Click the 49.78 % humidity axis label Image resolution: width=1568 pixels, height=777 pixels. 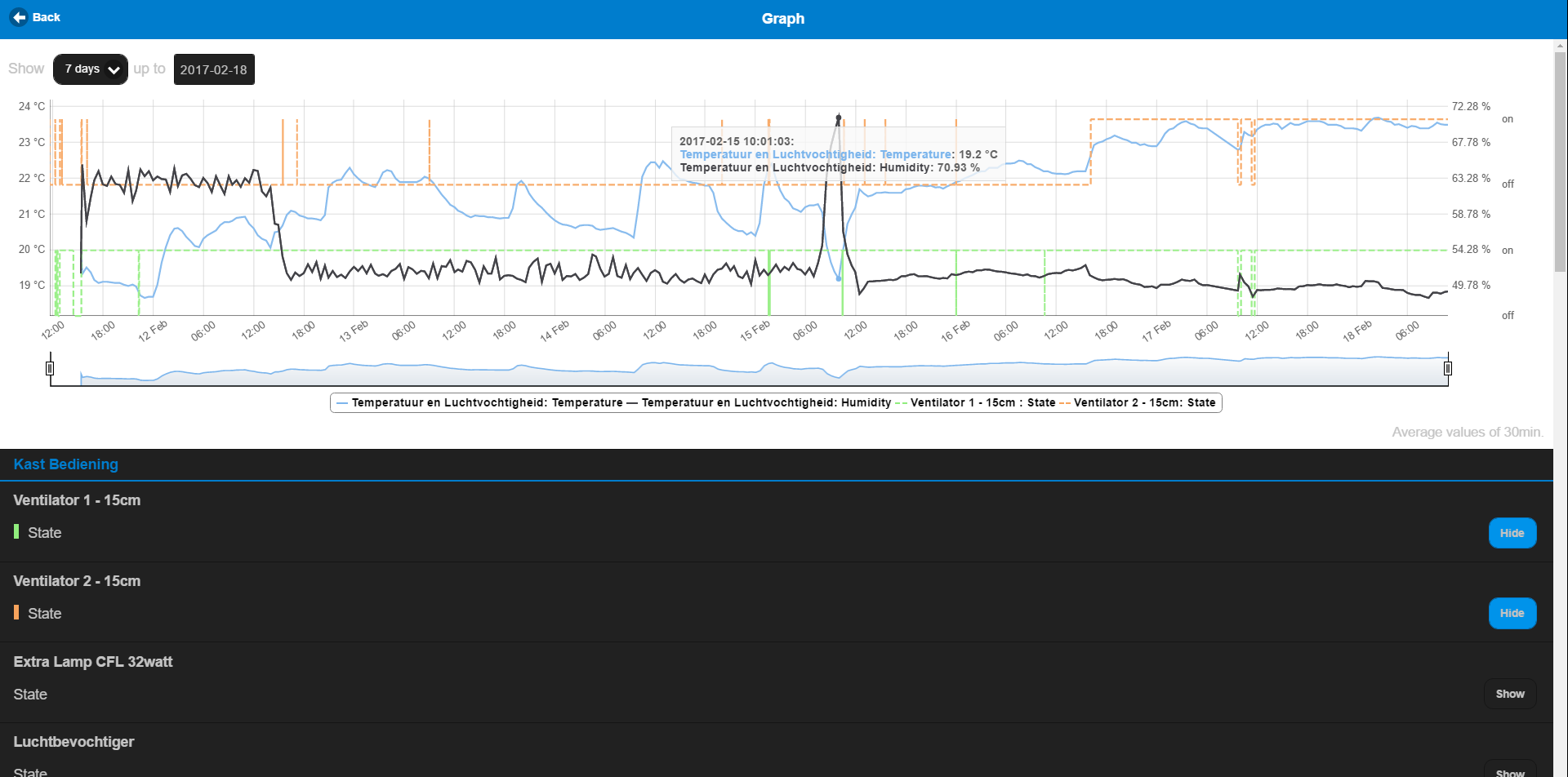tap(1471, 285)
